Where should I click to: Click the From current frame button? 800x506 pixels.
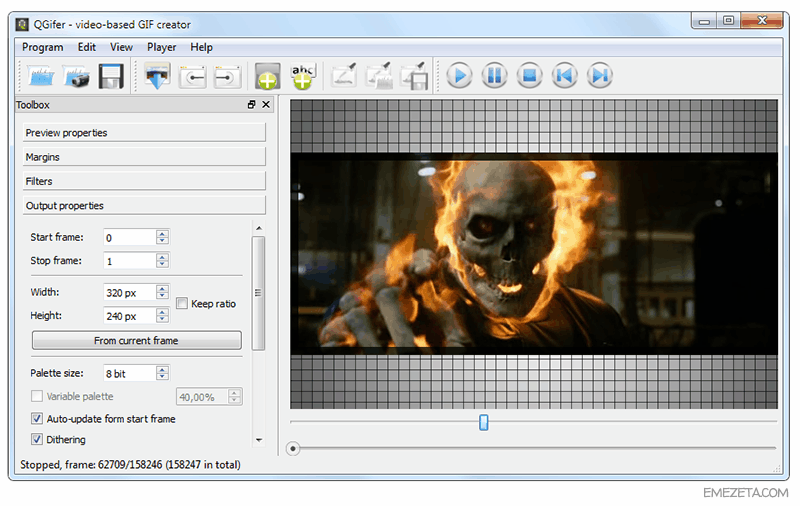pyautogui.click(x=137, y=340)
